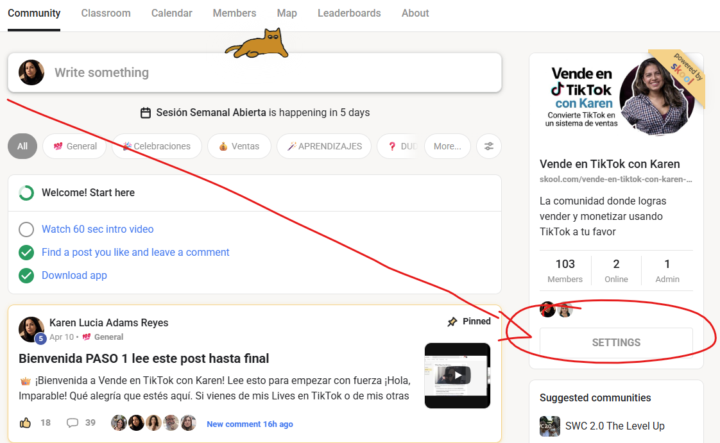Viewport: 720px width, 443px height.
Task: View the Leaderboards tab
Action: [349, 13]
